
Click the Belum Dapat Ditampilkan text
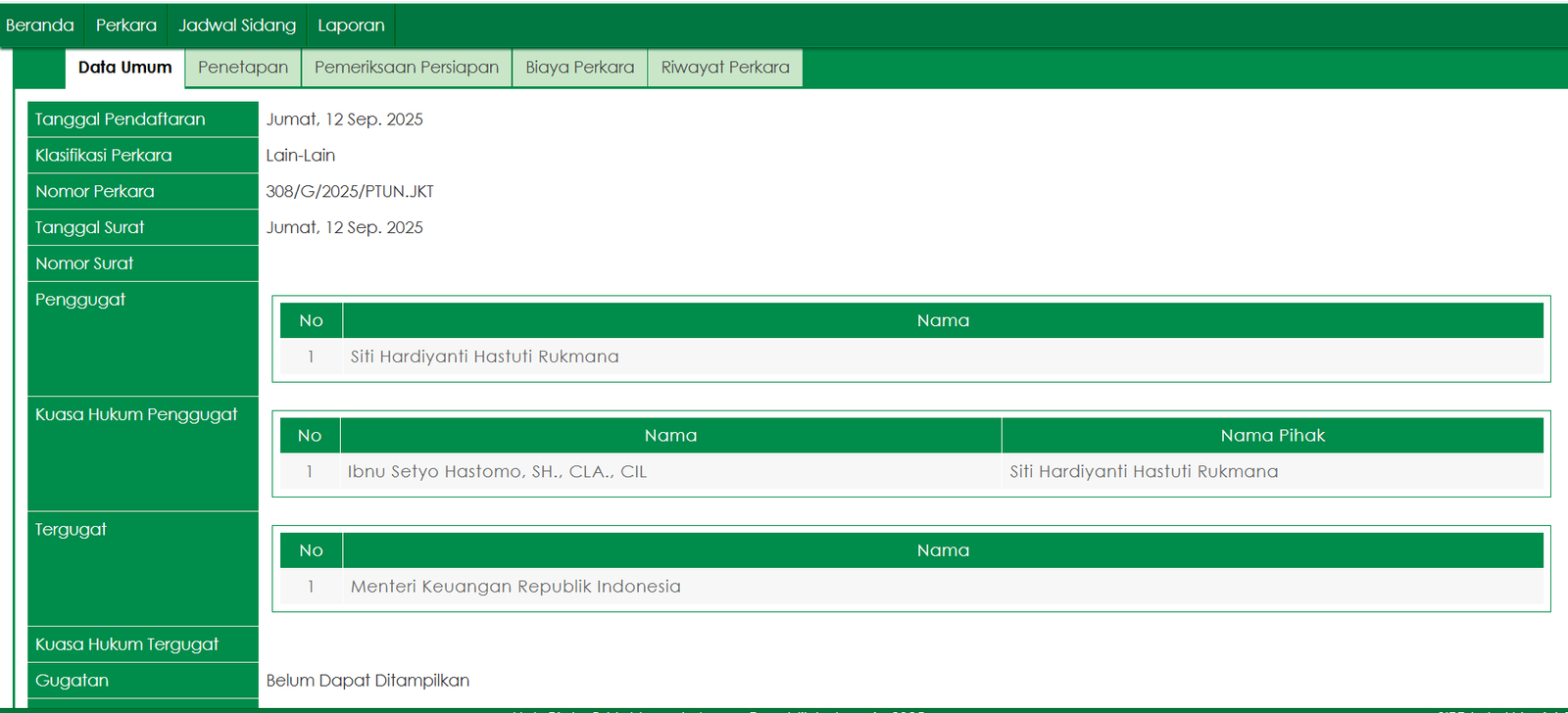367,681
